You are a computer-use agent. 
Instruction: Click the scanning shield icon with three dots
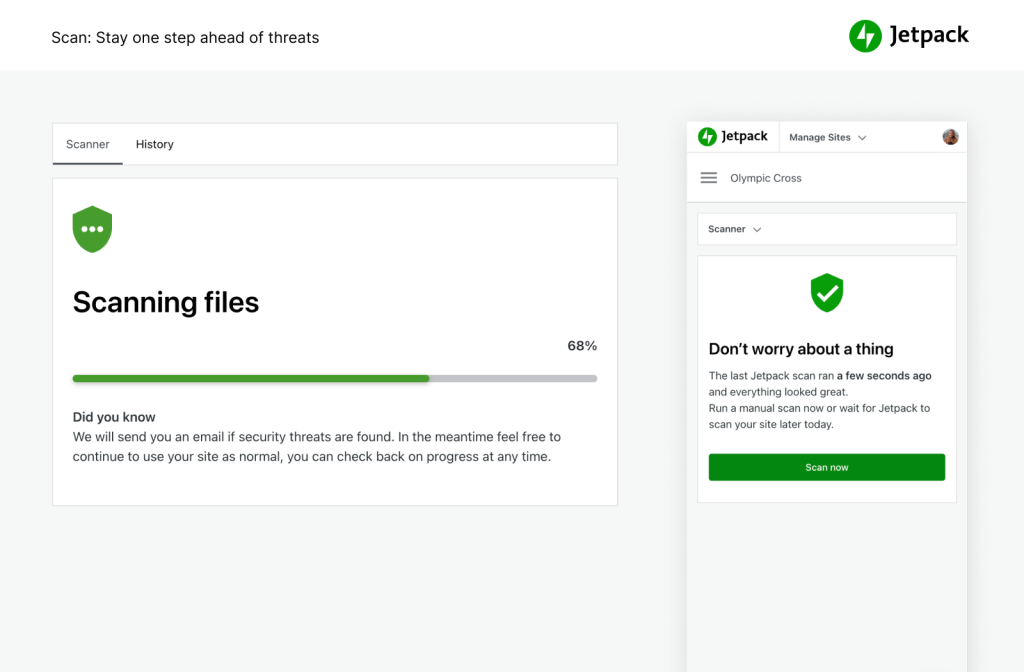(x=92, y=228)
